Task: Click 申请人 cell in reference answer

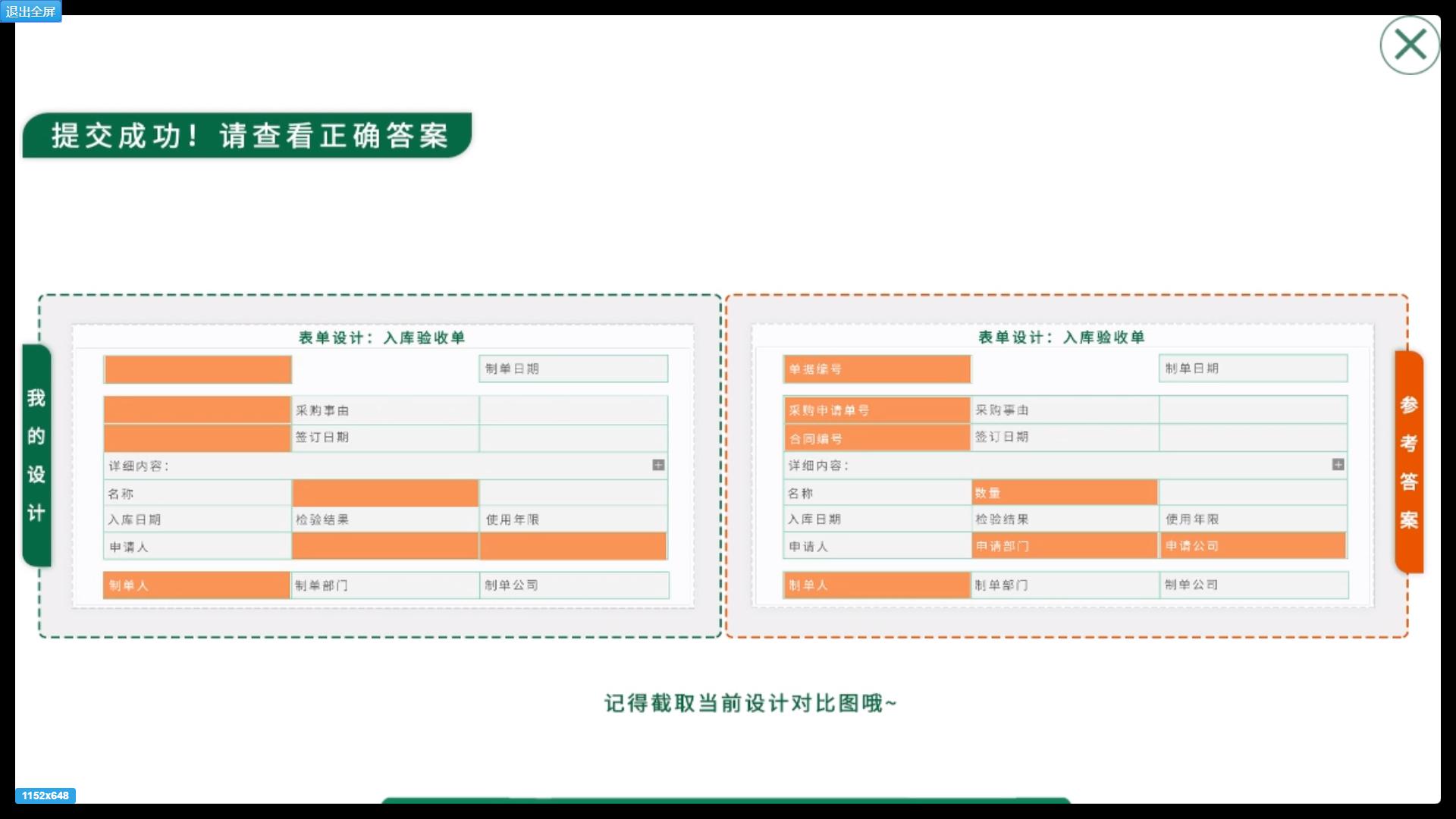Action: click(x=877, y=546)
